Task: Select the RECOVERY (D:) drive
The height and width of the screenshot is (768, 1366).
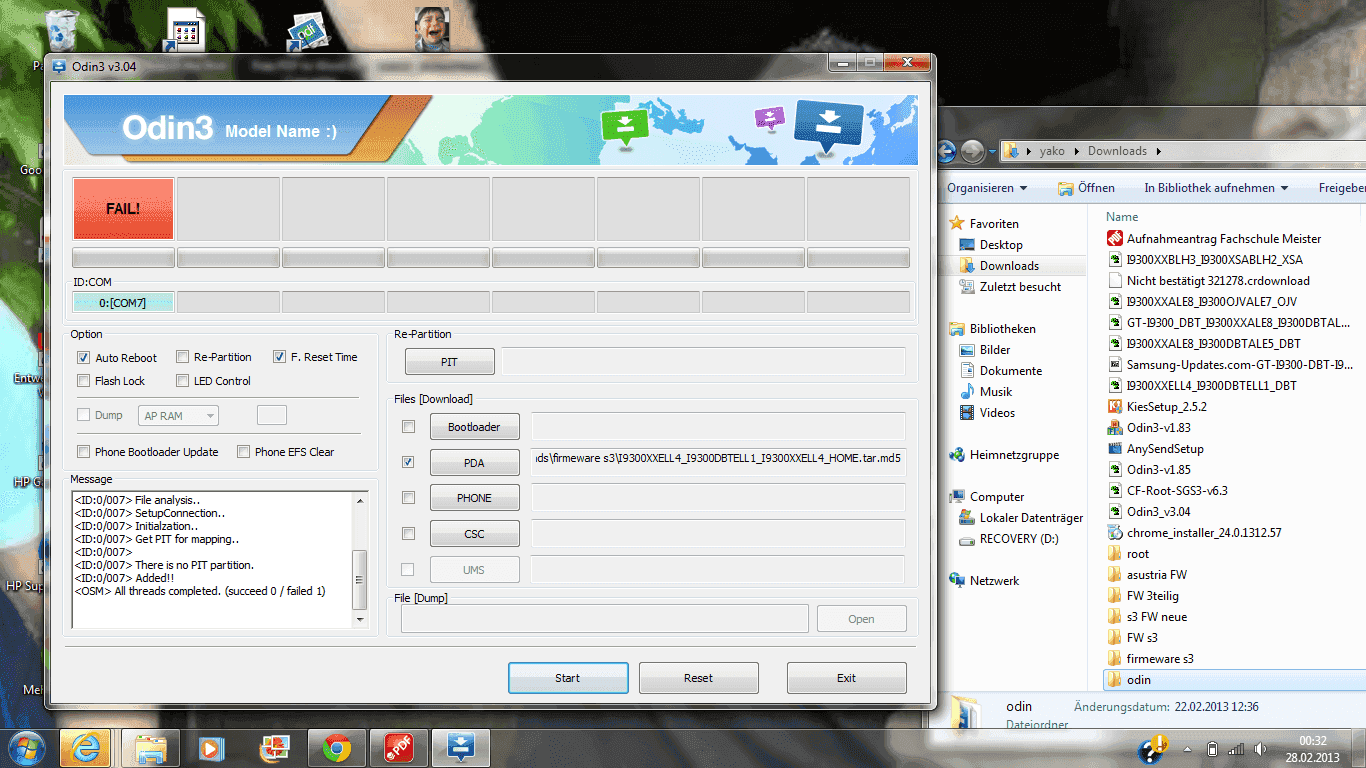Action: pos(1019,539)
